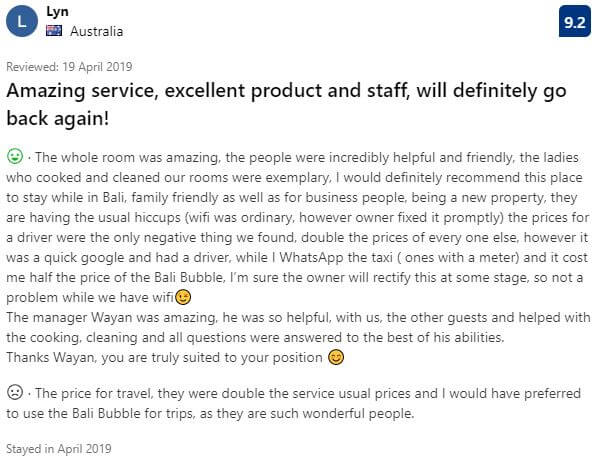Click the blue L avatar circle
The image size is (598, 463).
[22, 21]
